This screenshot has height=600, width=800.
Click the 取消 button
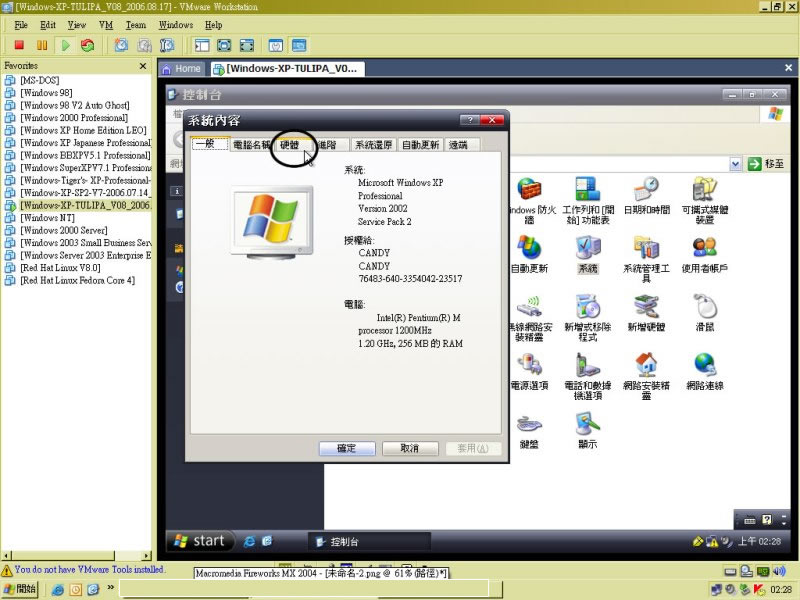point(410,448)
